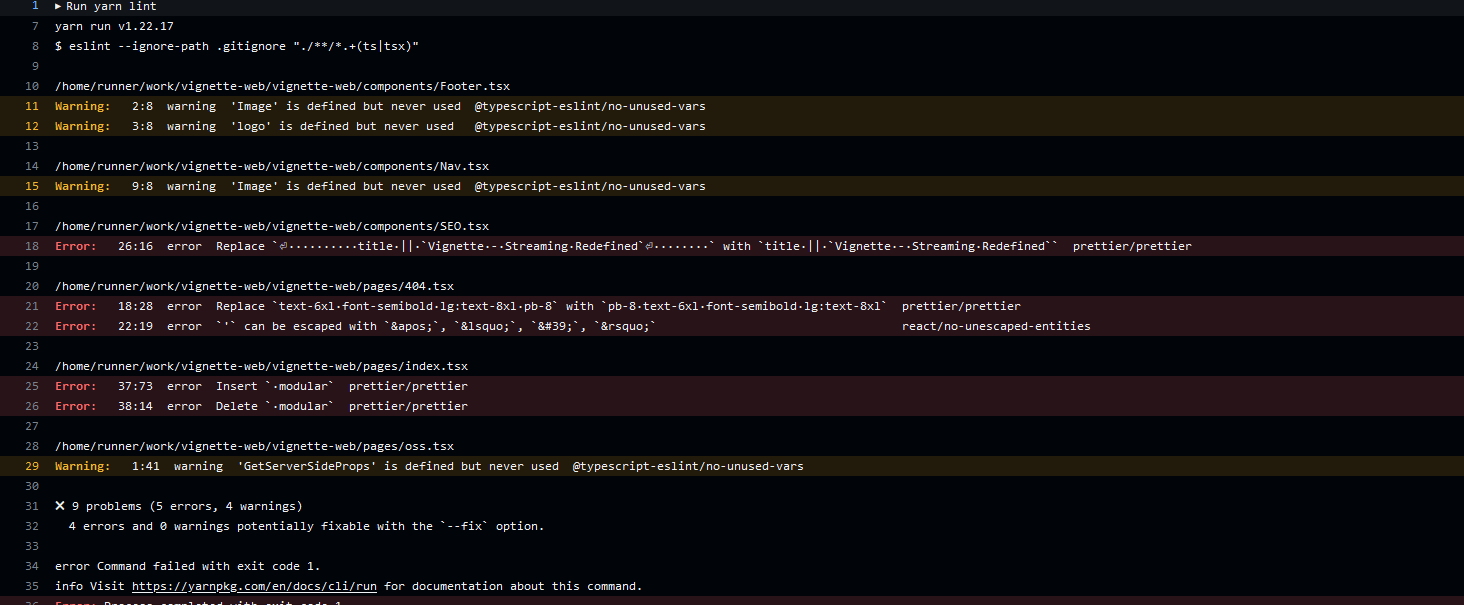Click the ▶ disclosure triangle on line 1
Viewport: 1464px width, 605px height.
click(x=58, y=6)
